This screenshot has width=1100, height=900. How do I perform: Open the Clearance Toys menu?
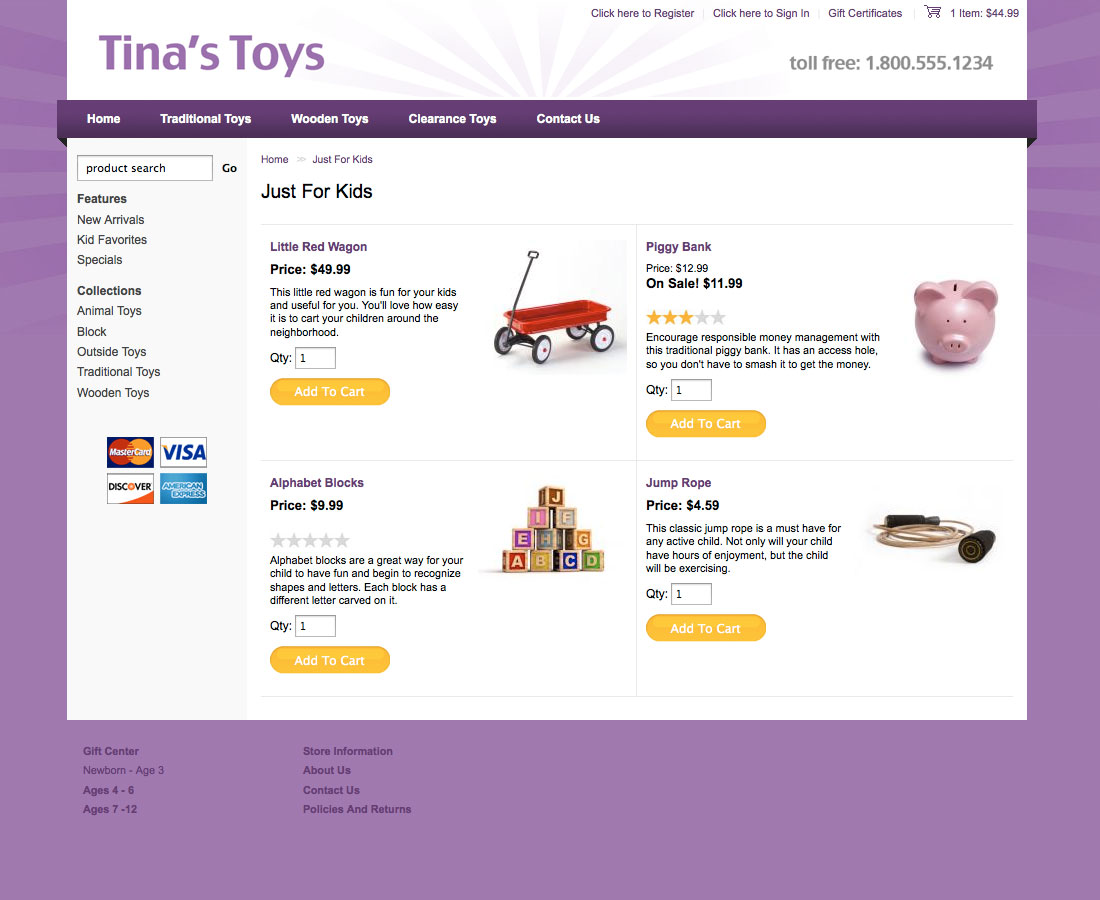452,119
